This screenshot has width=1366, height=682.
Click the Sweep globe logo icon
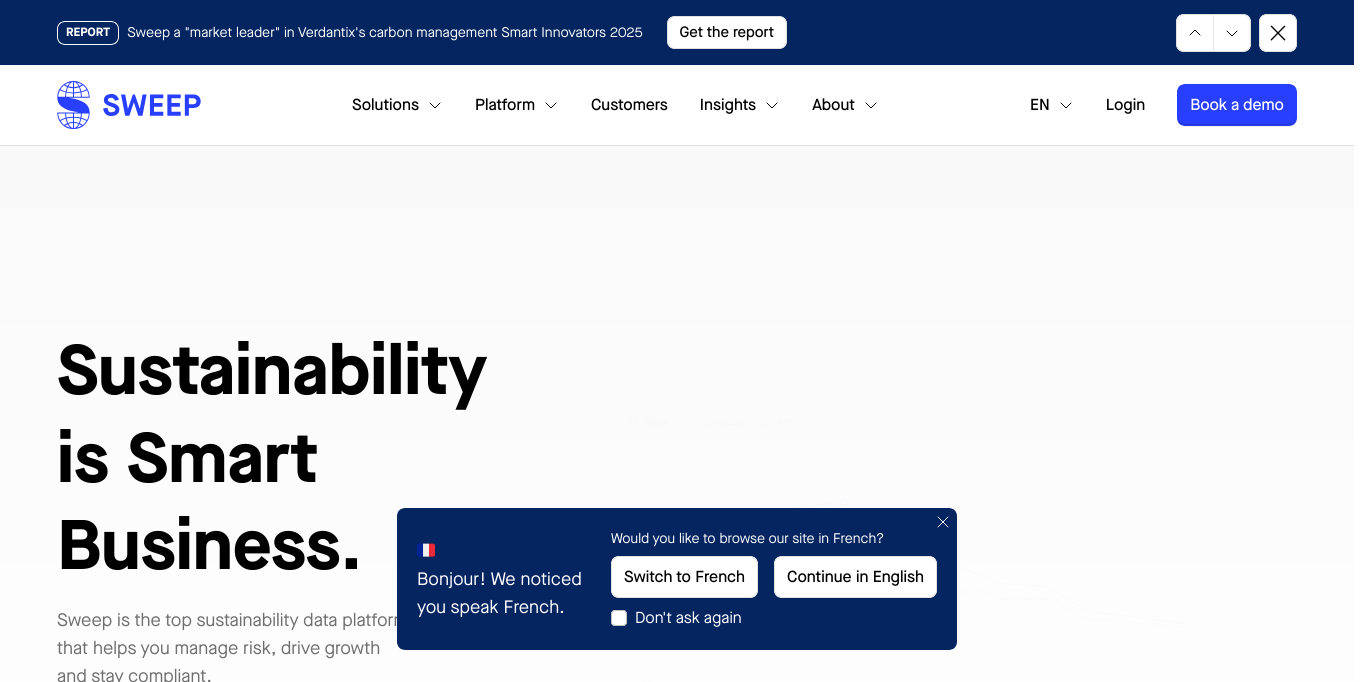click(72, 104)
